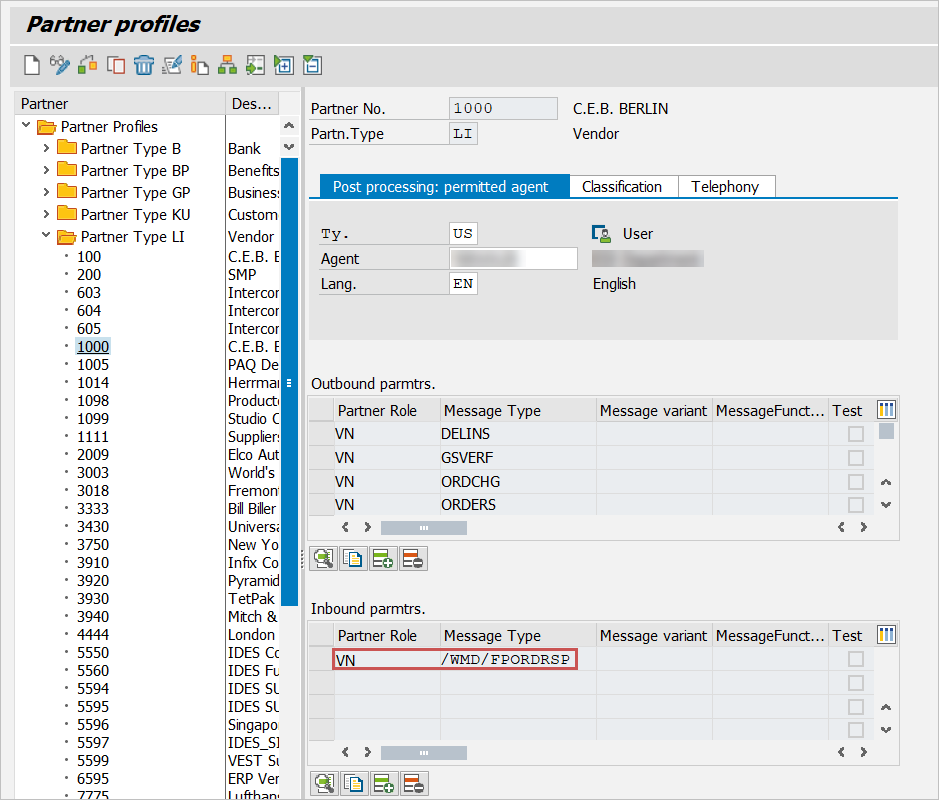The height and width of the screenshot is (800, 939).
Task: Click Delete inbound parameter red minus icon
Action: pos(413,784)
